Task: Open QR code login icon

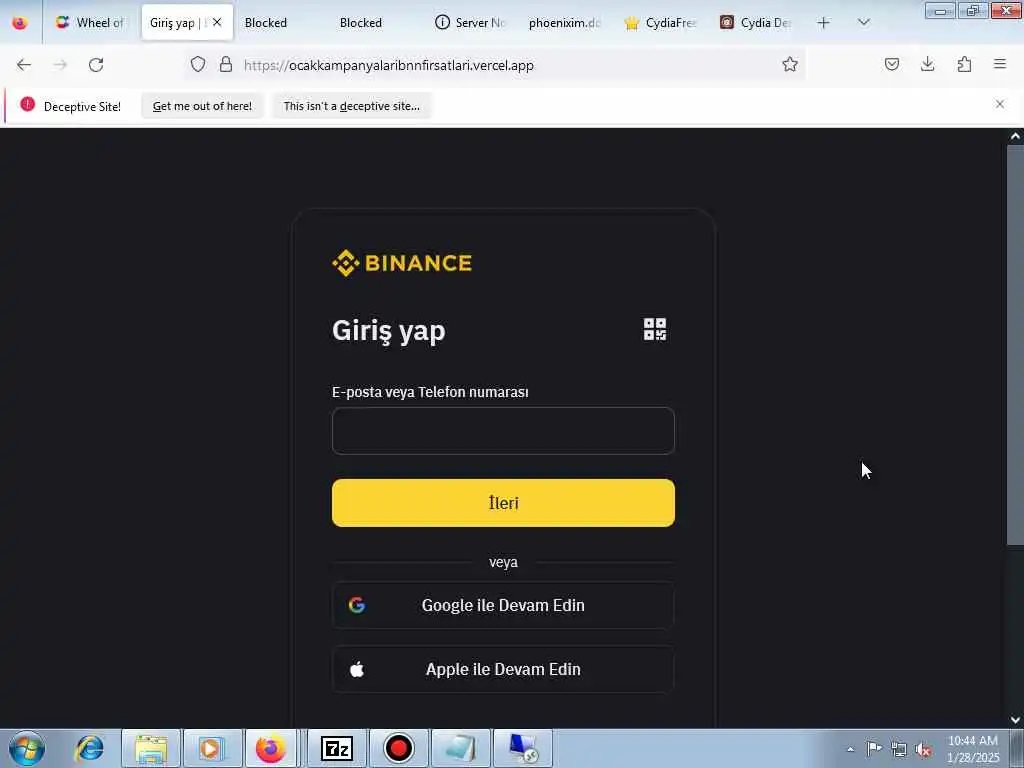Action: 654,329
